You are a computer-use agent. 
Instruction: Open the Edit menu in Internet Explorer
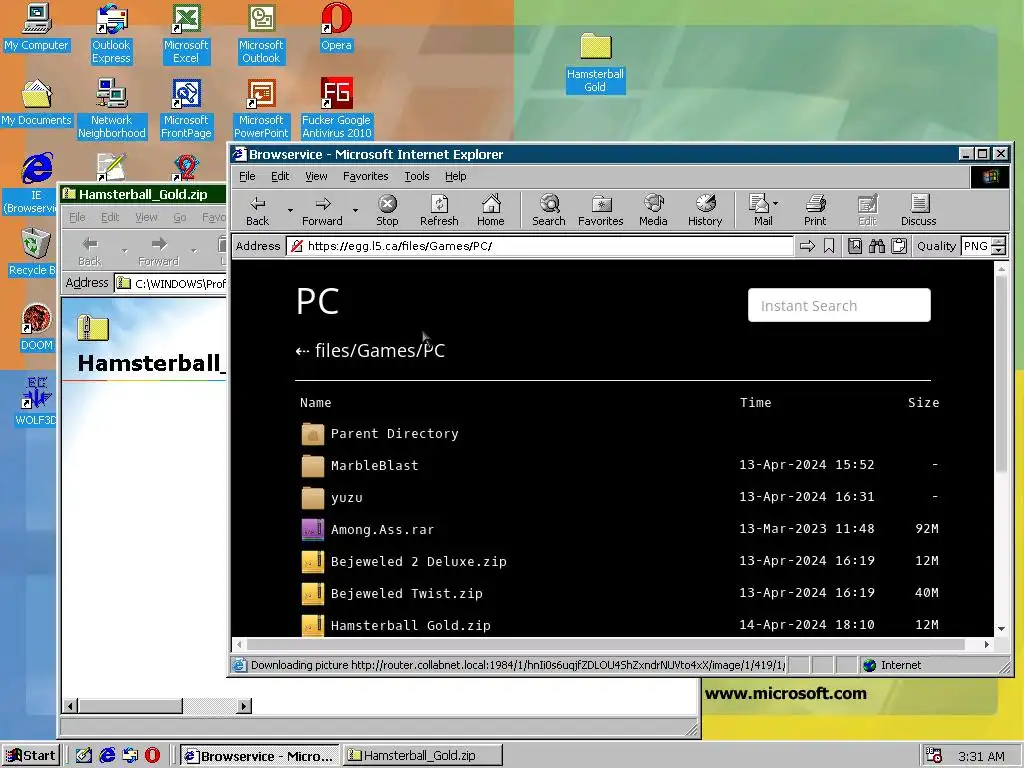[280, 176]
